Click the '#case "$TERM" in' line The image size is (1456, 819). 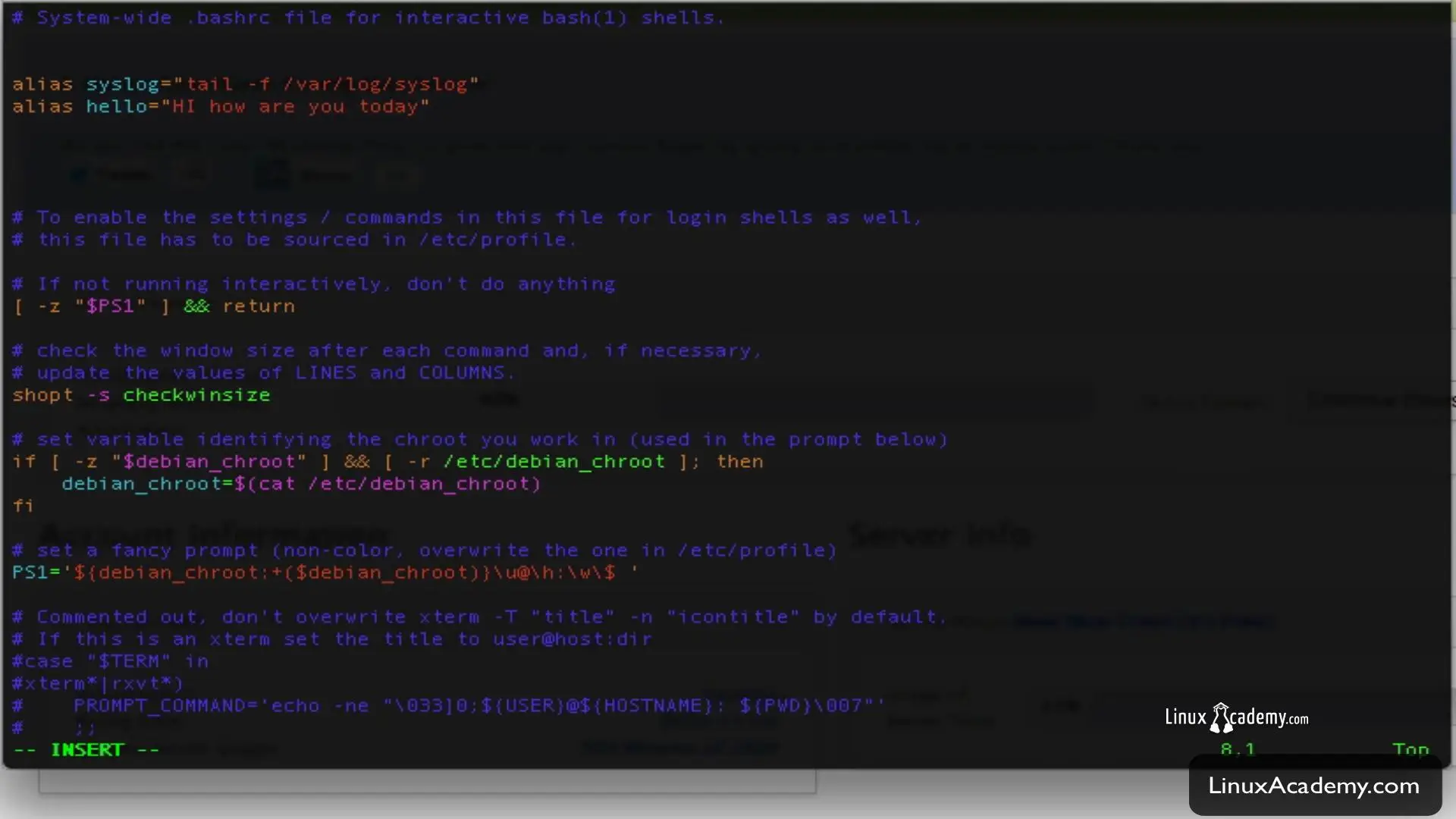click(x=110, y=661)
